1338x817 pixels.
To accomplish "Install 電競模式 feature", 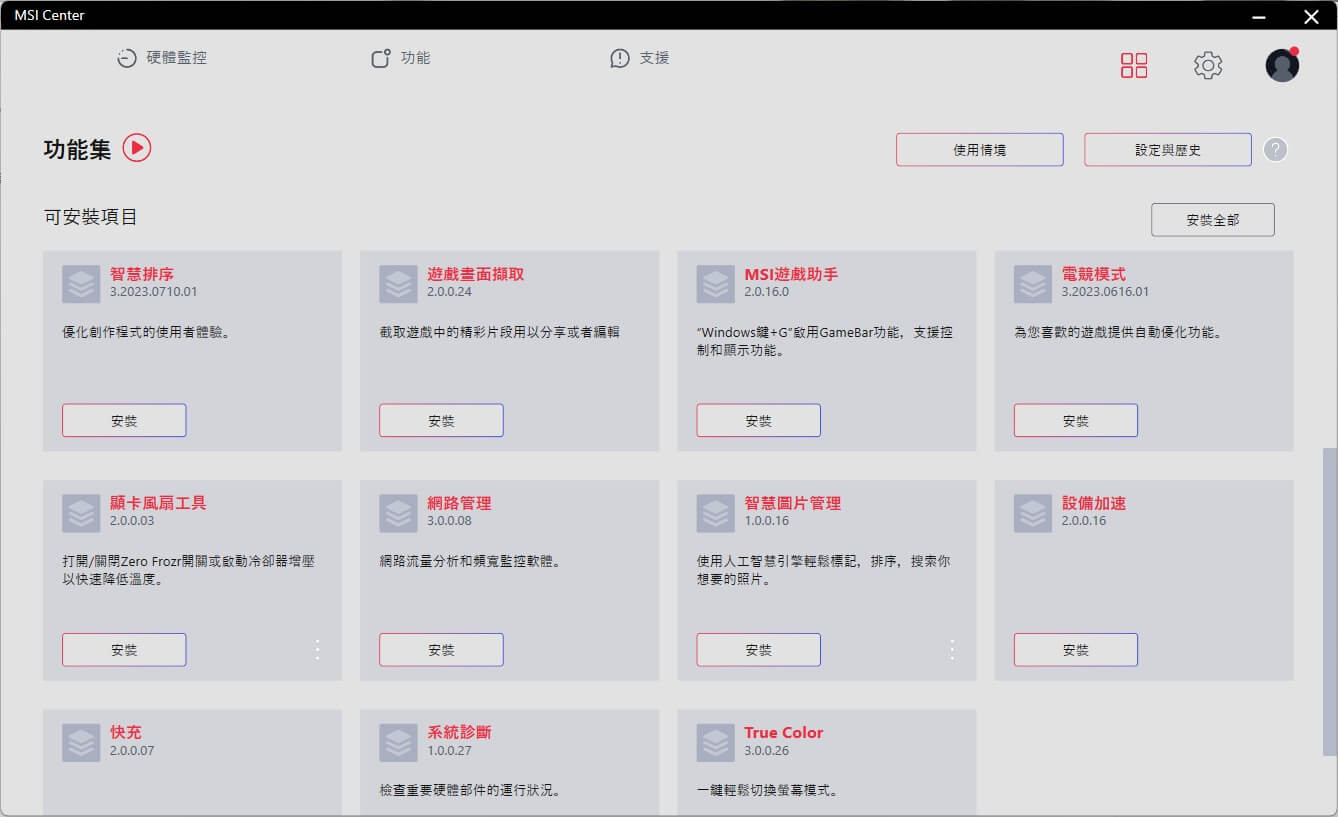I will pyautogui.click(x=1076, y=421).
